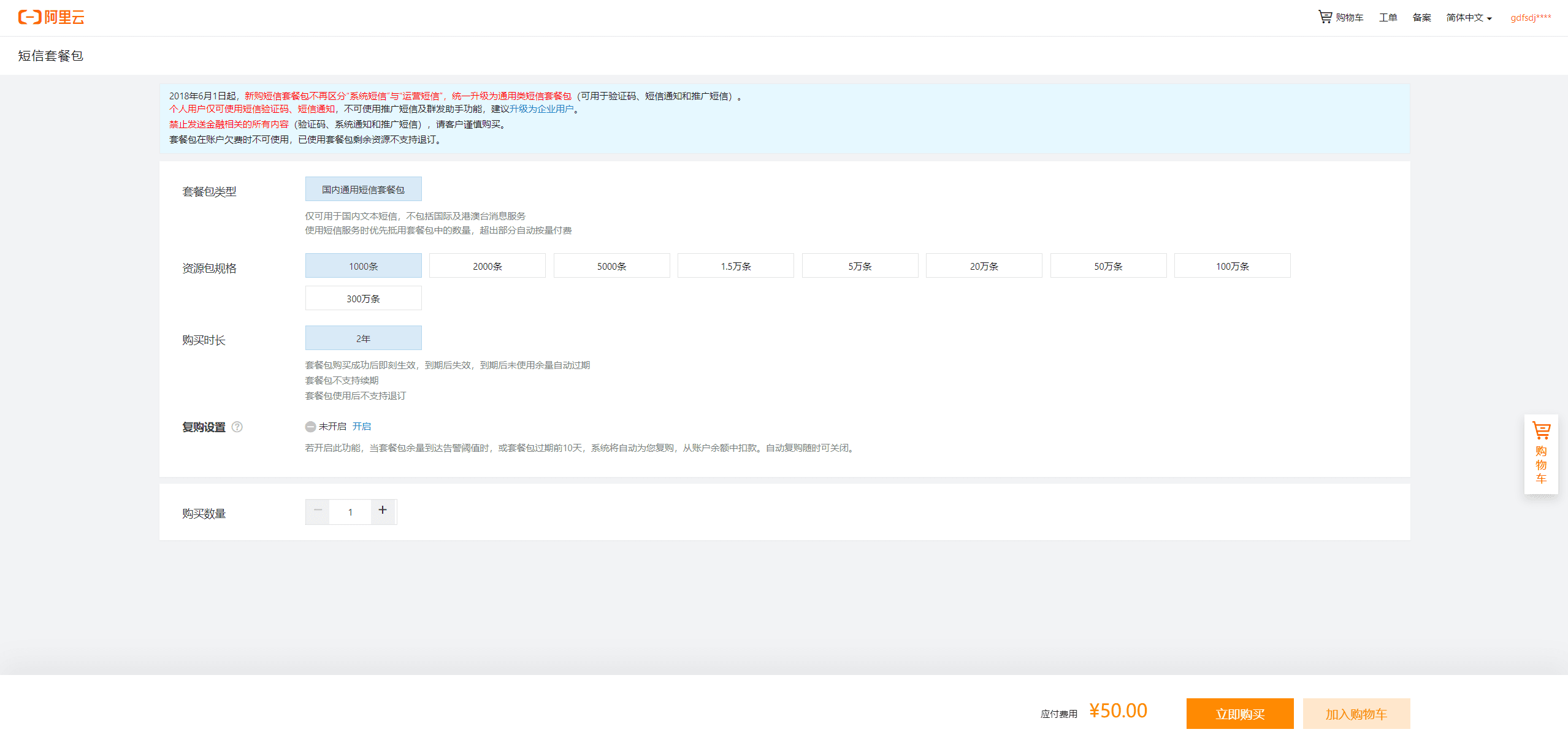
Task: Click the Alibaba Cloud logo
Action: point(51,17)
